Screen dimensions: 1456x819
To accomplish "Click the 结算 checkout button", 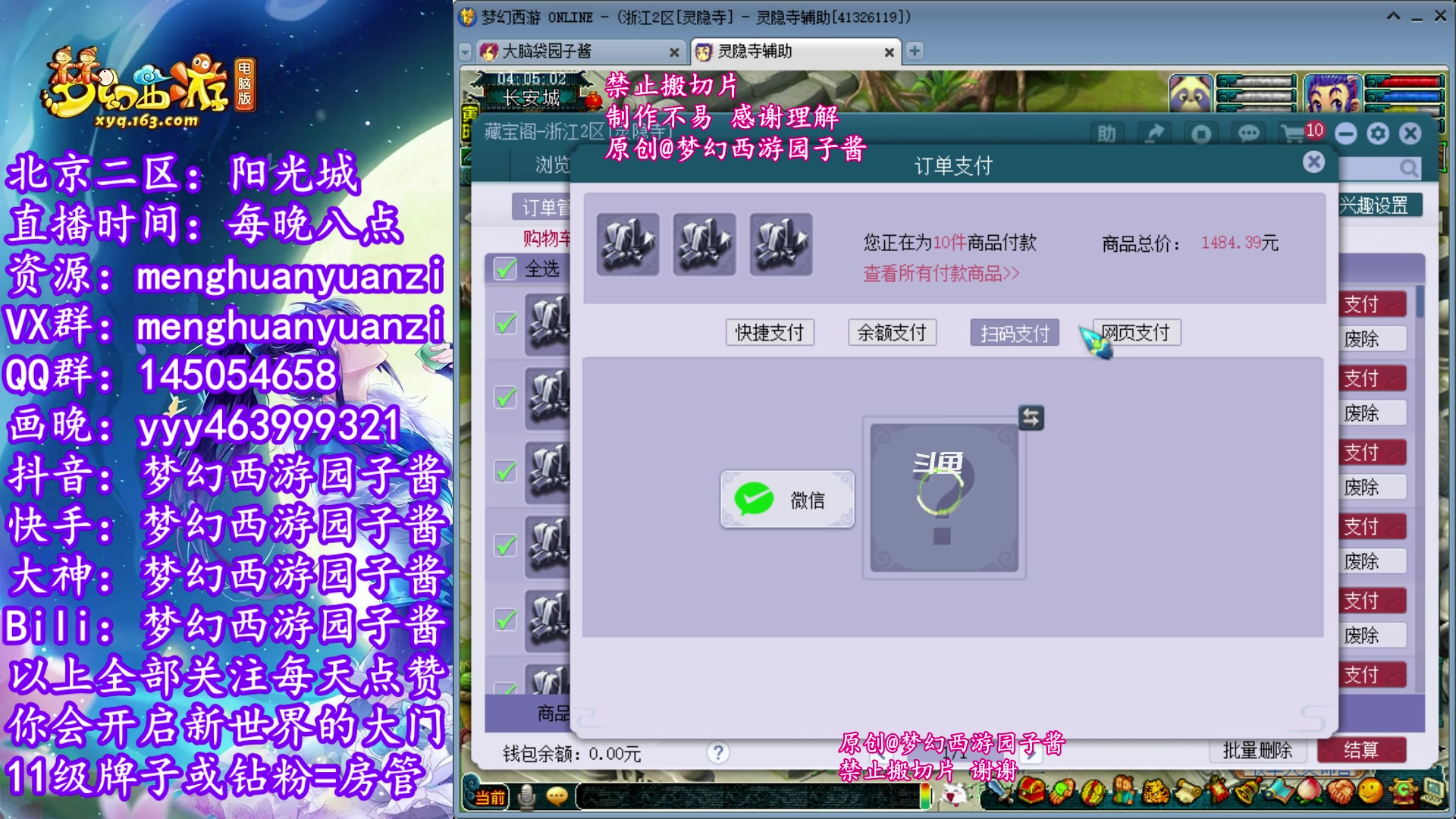I will [1361, 750].
